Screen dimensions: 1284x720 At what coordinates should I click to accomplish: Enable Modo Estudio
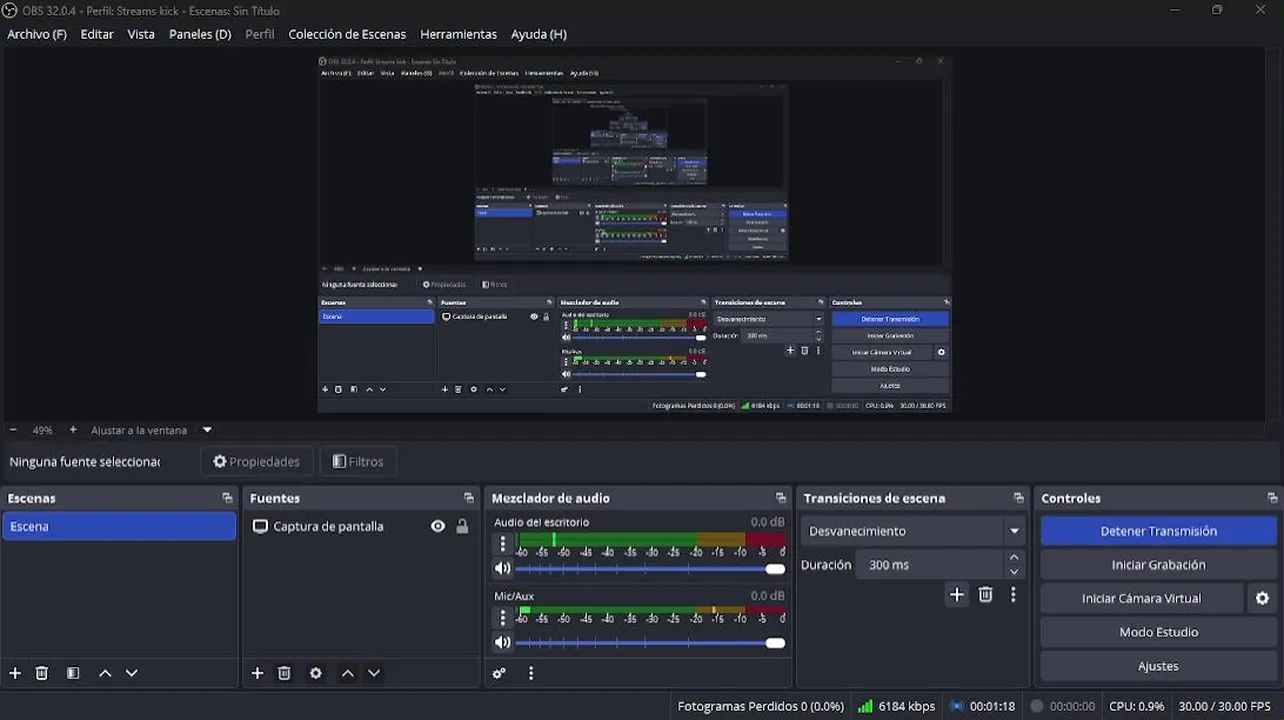[x=1159, y=632]
